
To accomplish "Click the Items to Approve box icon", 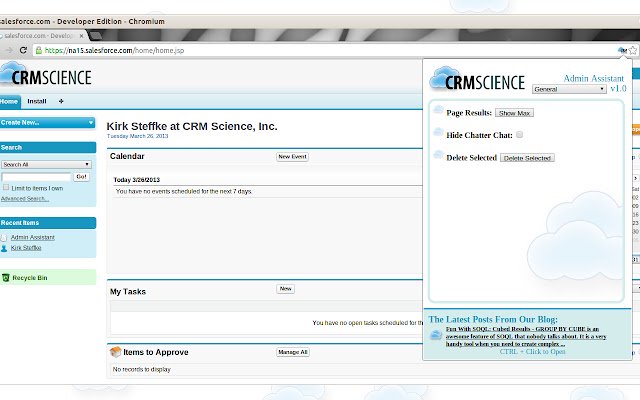I will click(x=116, y=352).
